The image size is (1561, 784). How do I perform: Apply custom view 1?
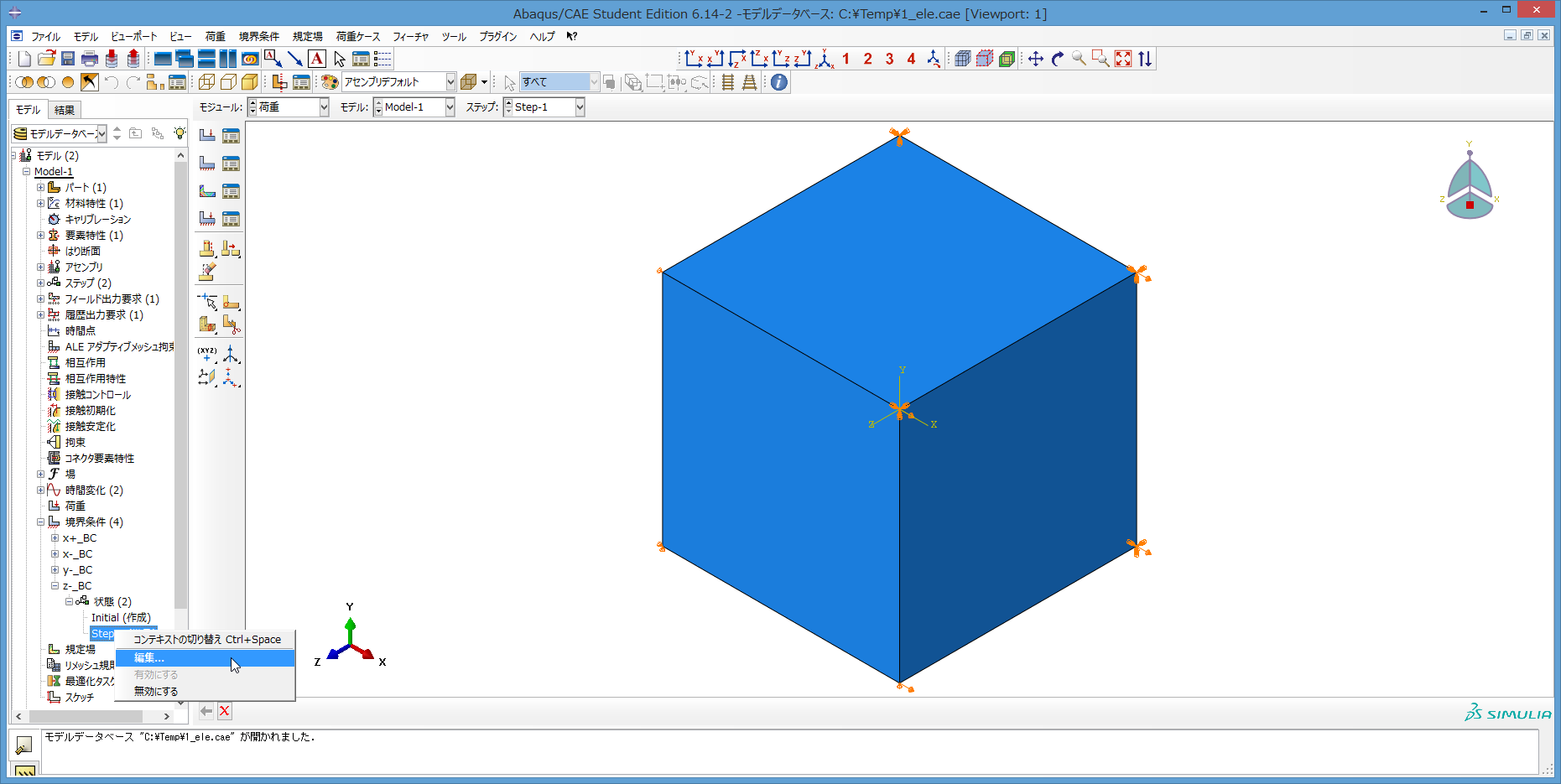pyautogui.click(x=846, y=59)
